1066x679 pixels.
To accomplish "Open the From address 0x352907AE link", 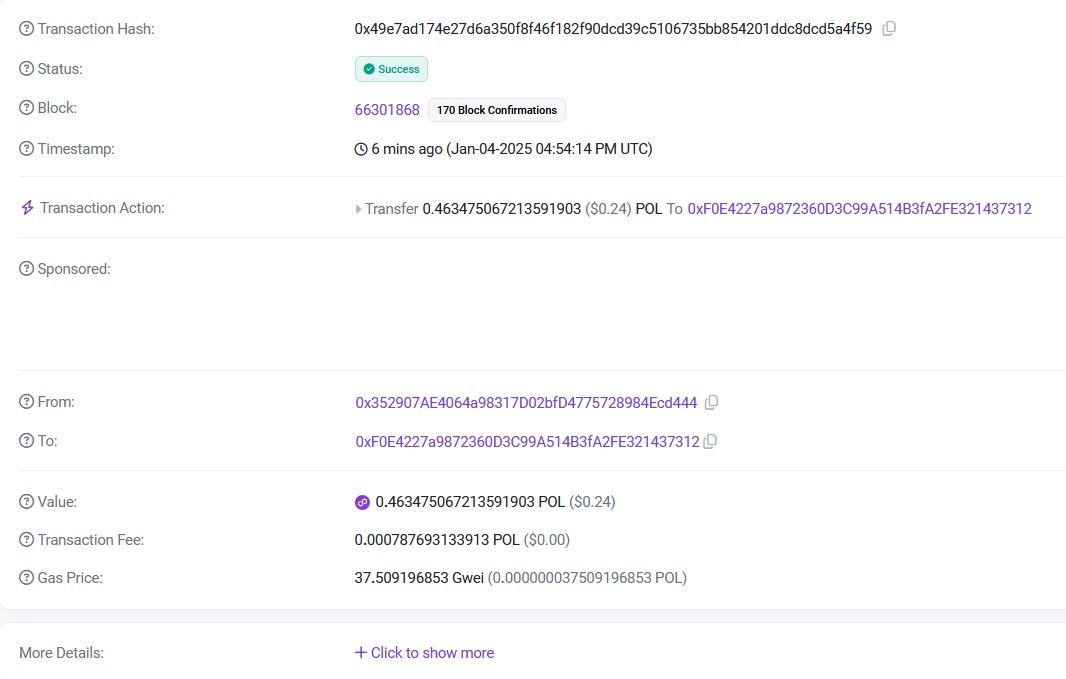I will [526, 403].
